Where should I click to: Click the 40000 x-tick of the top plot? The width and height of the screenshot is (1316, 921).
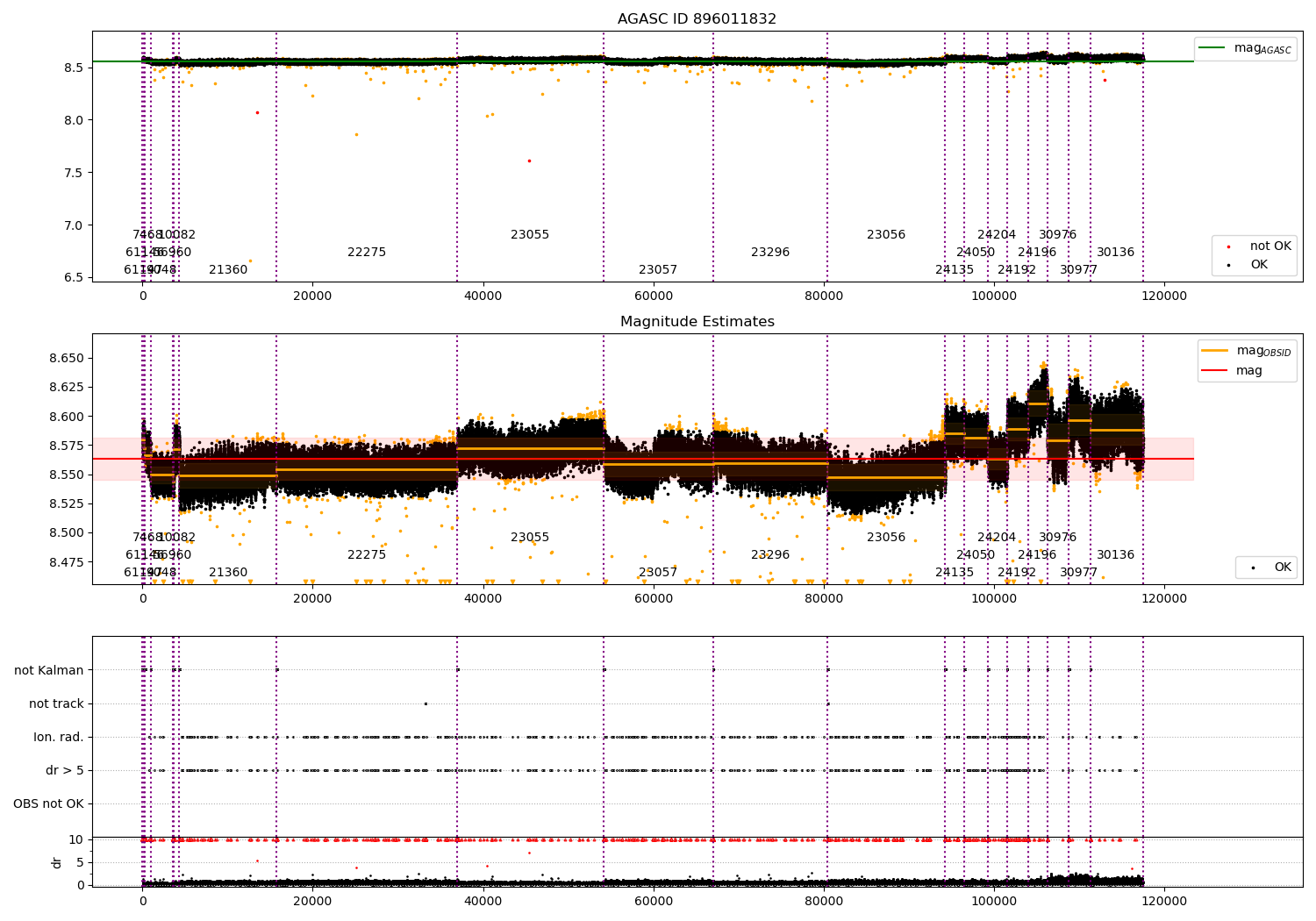(x=483, y=296)
